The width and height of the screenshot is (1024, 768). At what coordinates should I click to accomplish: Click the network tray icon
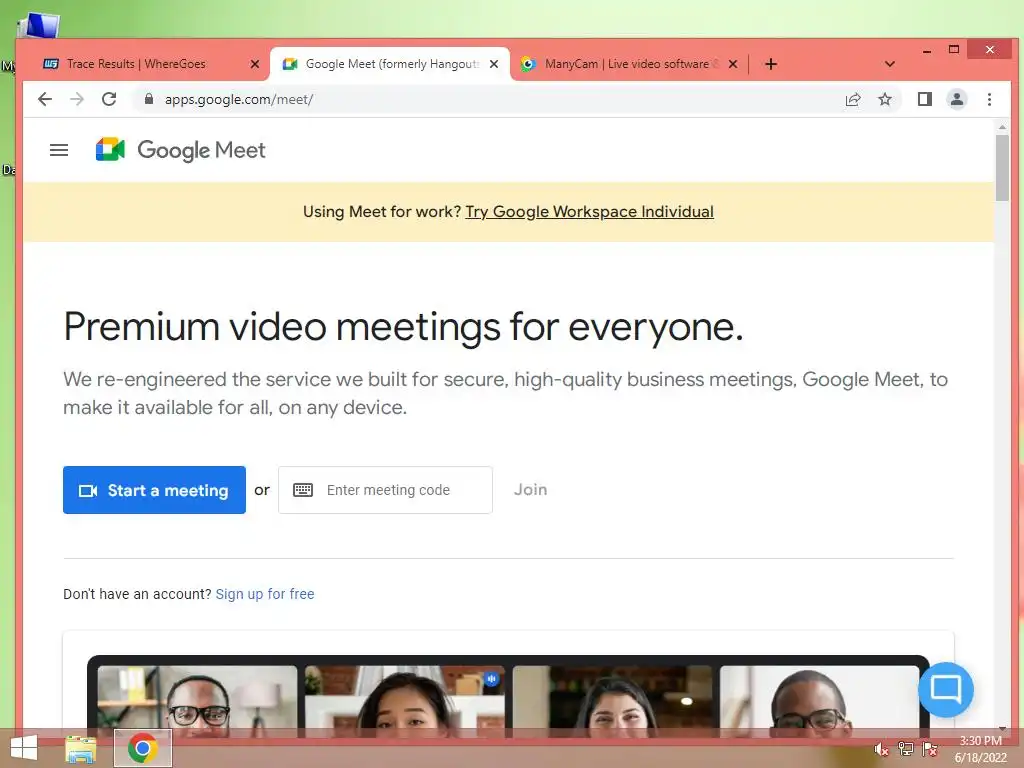click(905, 749)
